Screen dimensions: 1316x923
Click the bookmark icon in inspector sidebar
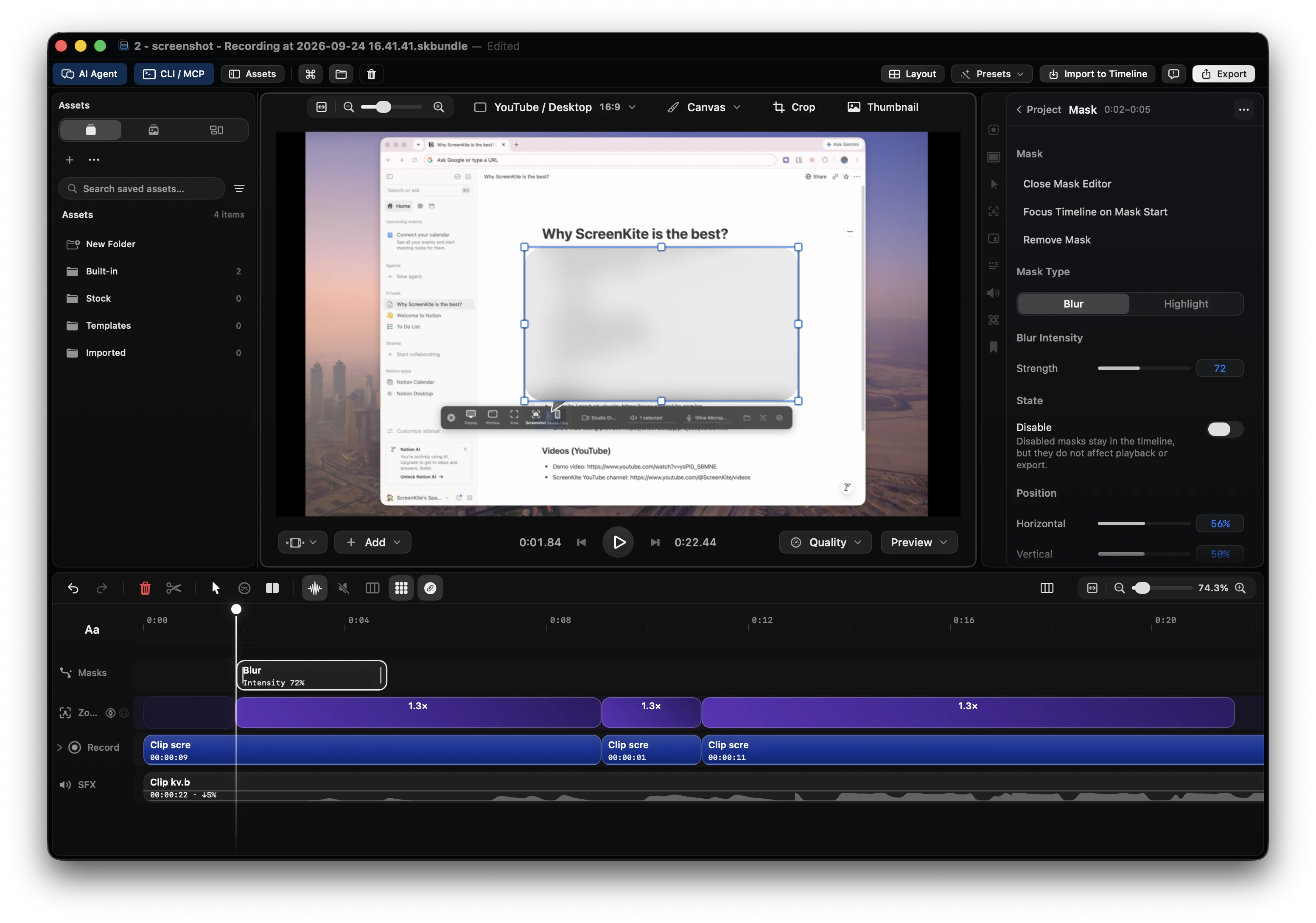993,347
